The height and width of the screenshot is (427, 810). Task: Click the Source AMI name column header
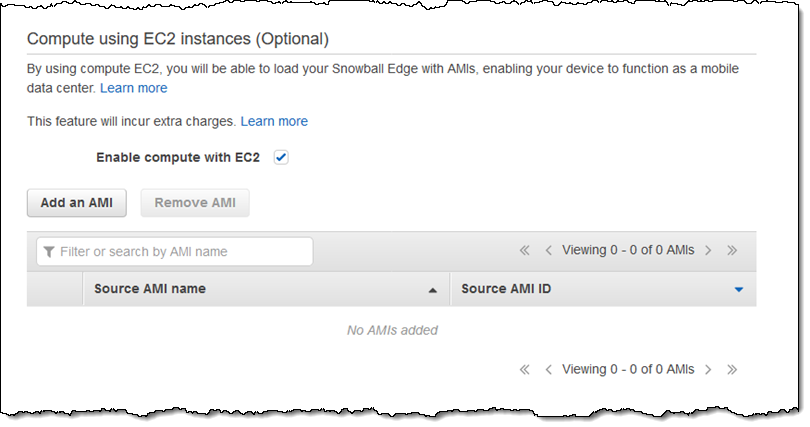150,289
